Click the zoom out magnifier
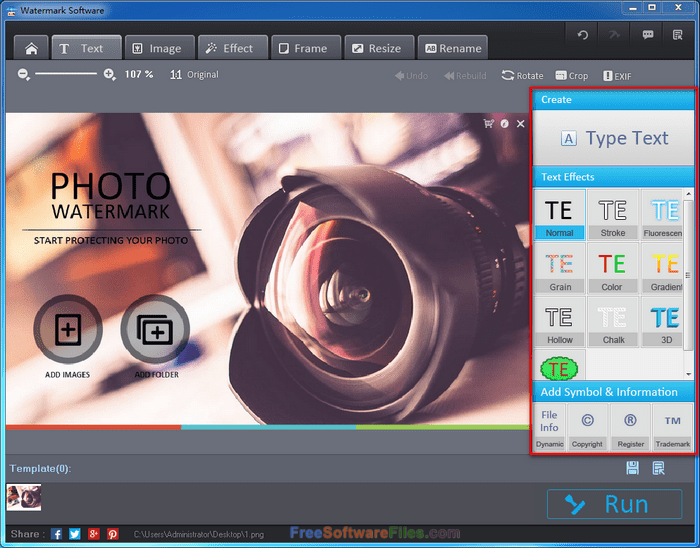Viewport: 700px width, 548px height. (x=23, y=74)
